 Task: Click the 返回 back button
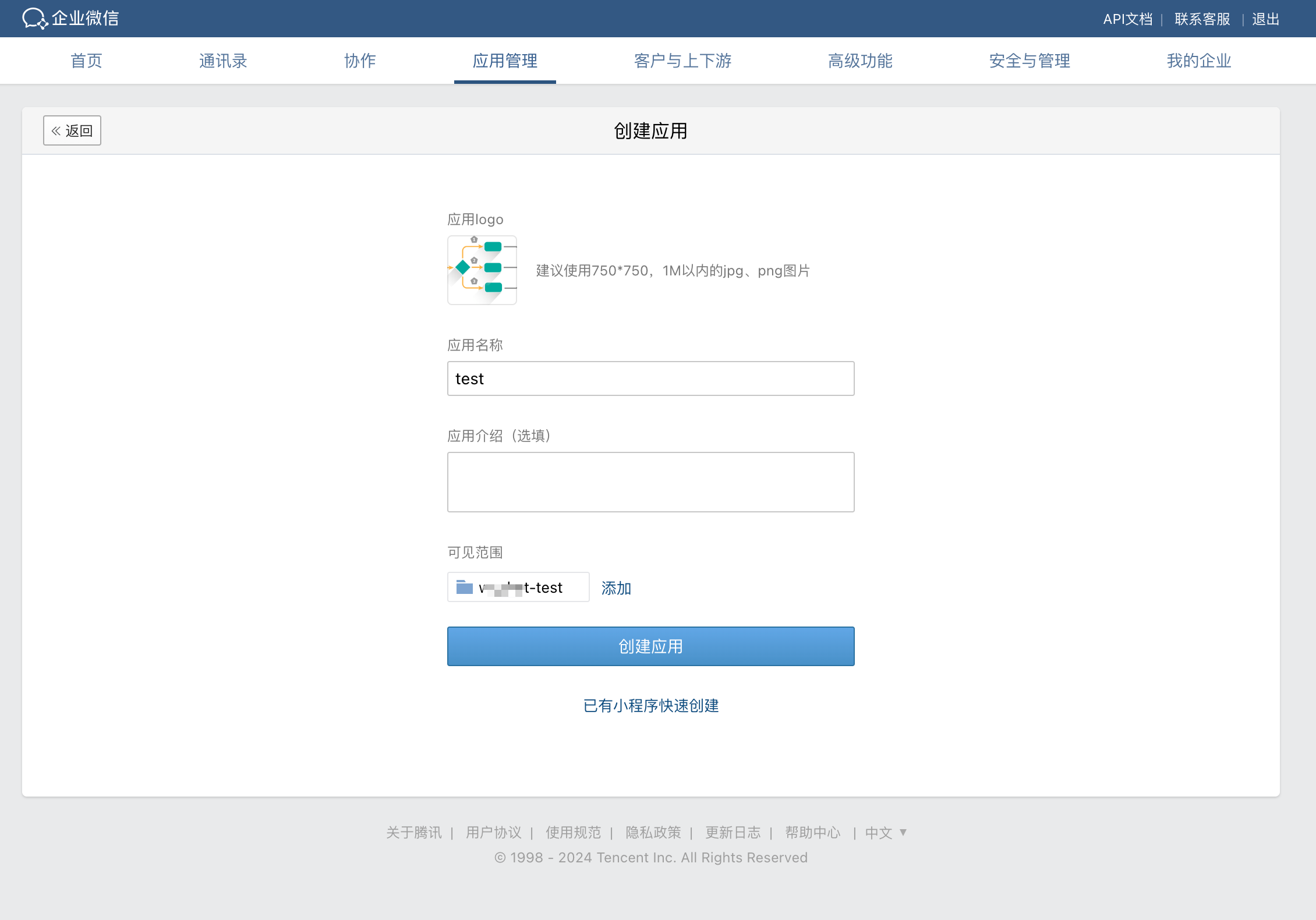[72, 130]
